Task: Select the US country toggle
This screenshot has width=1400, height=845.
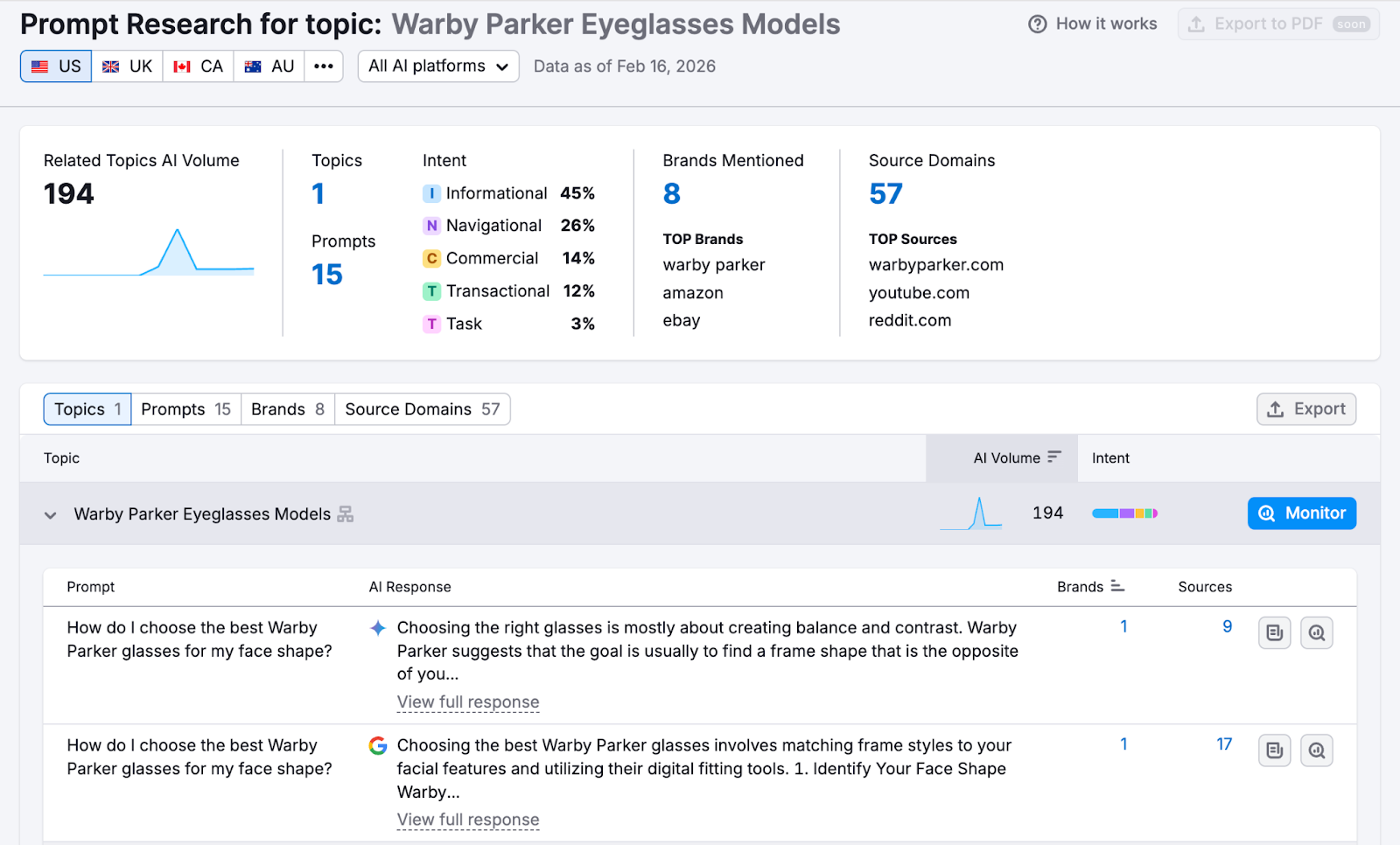Action: [x=56, y=66]
